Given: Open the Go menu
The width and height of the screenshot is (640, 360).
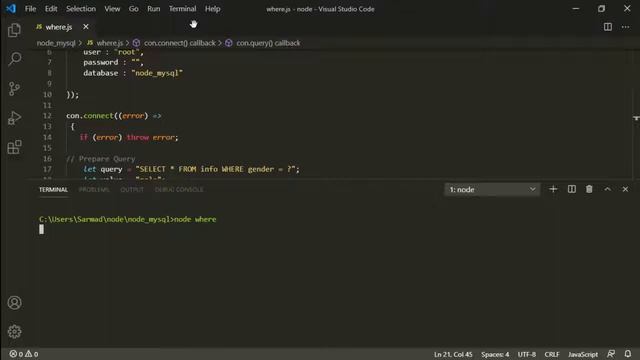Looking at the screenshot, I should click(x=133, y=9).
